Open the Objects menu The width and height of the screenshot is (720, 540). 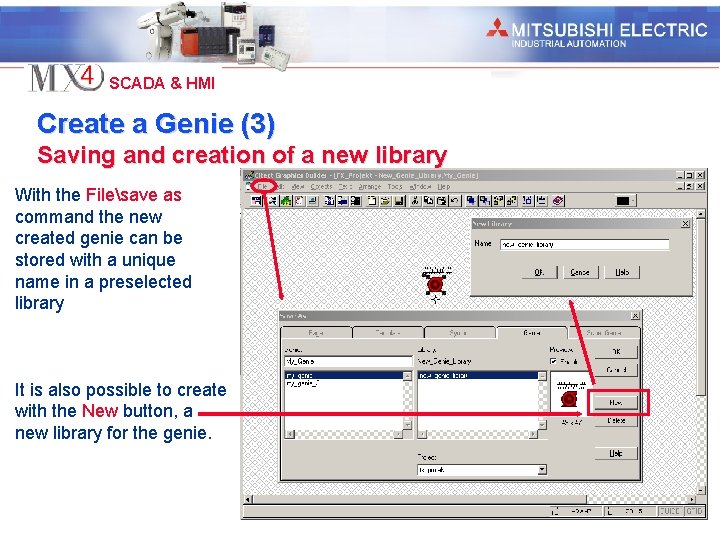click(x=321, y=186)
